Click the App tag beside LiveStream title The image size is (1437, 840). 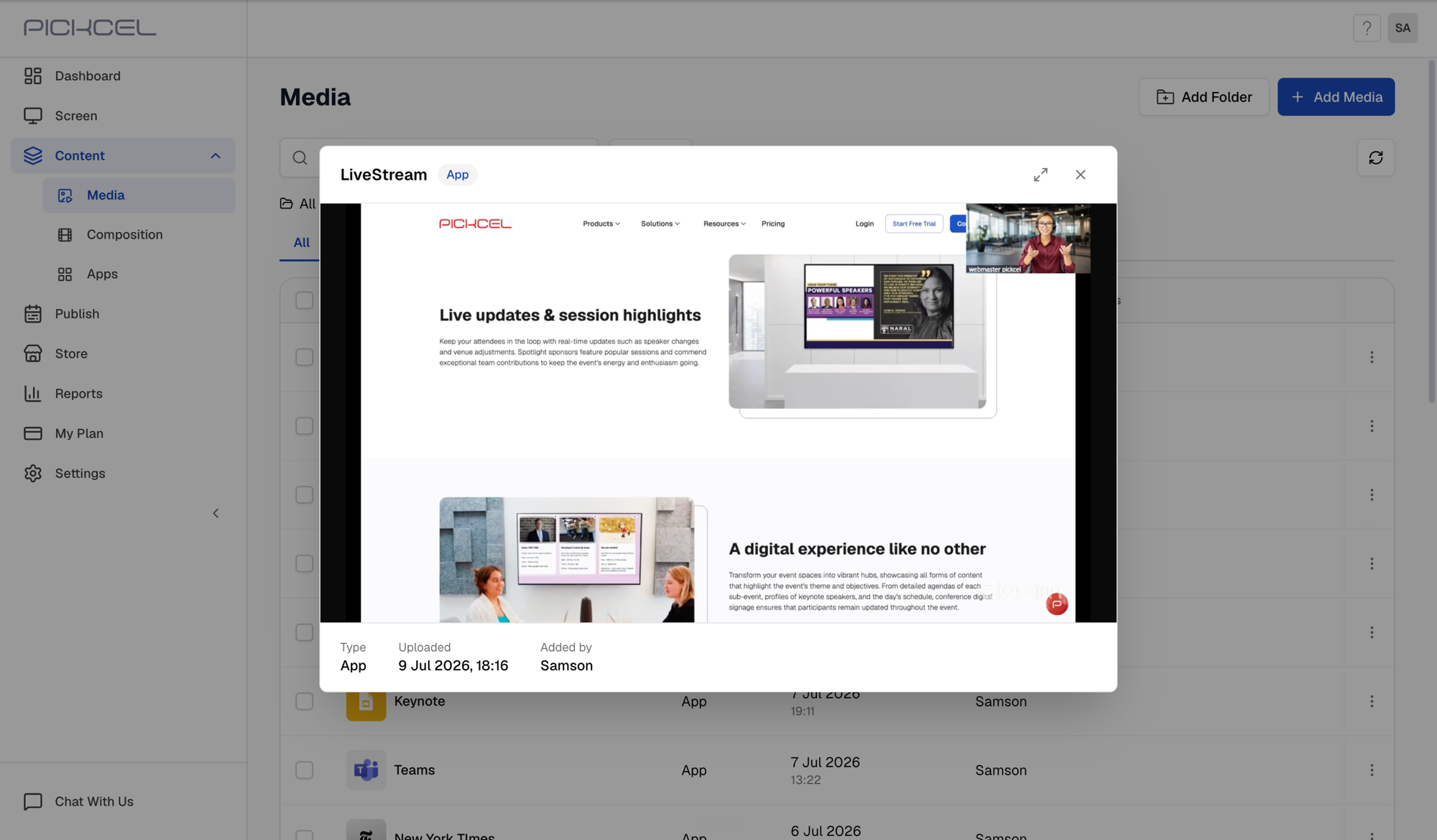[x=458, y=175]
